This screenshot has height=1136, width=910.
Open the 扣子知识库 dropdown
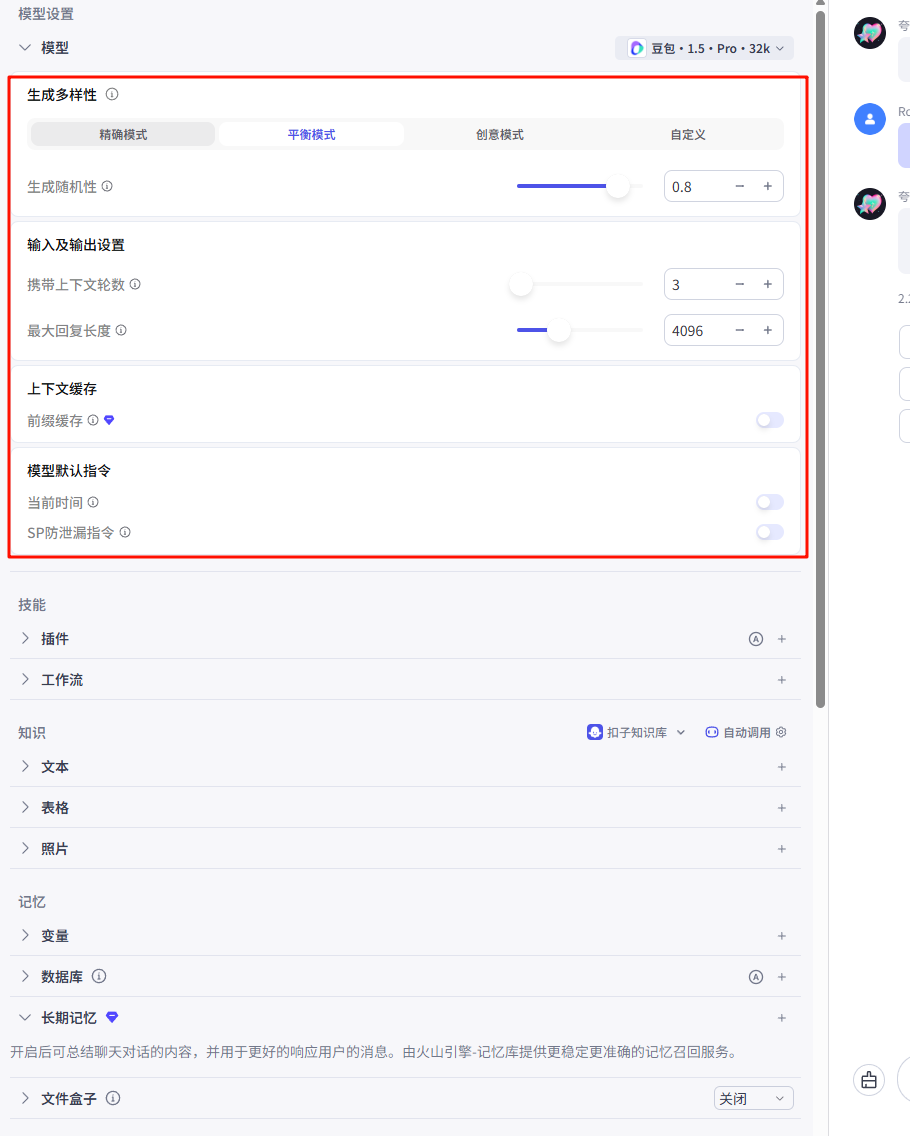click(x=637, y=732)
